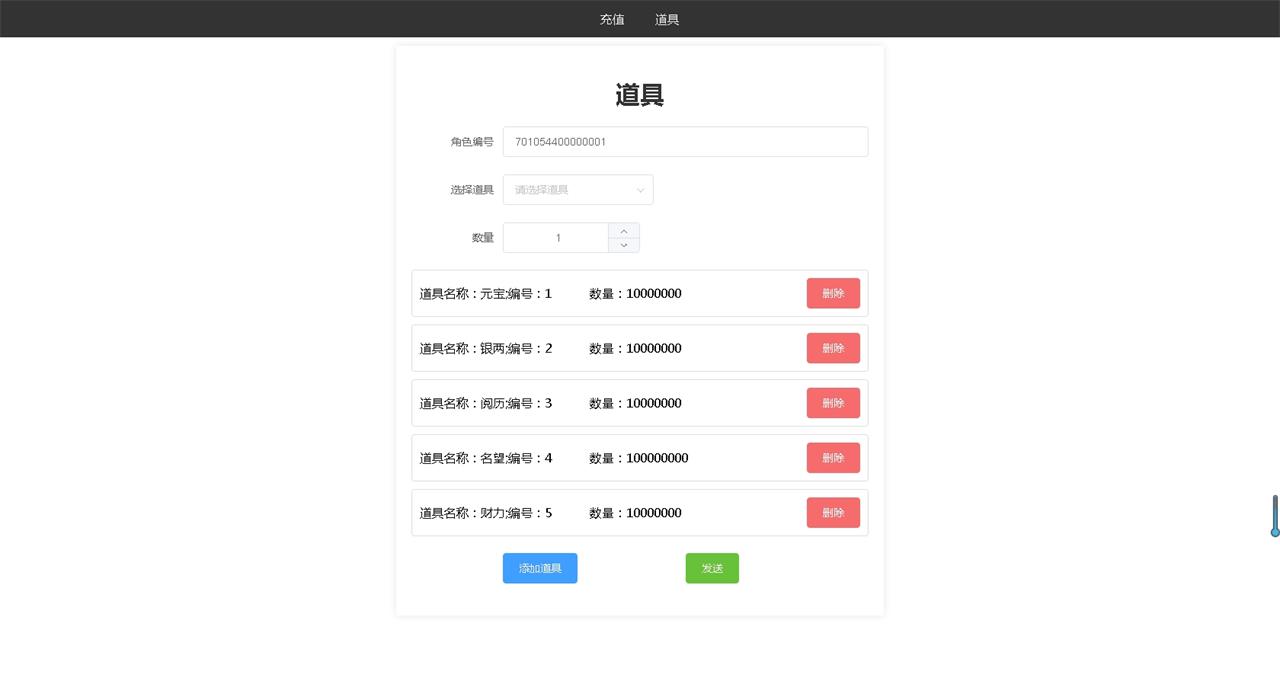Viewport: 1280px width, 681px height.
Task: Click the 角色编号 input field
Action: (x=685, y=142)
